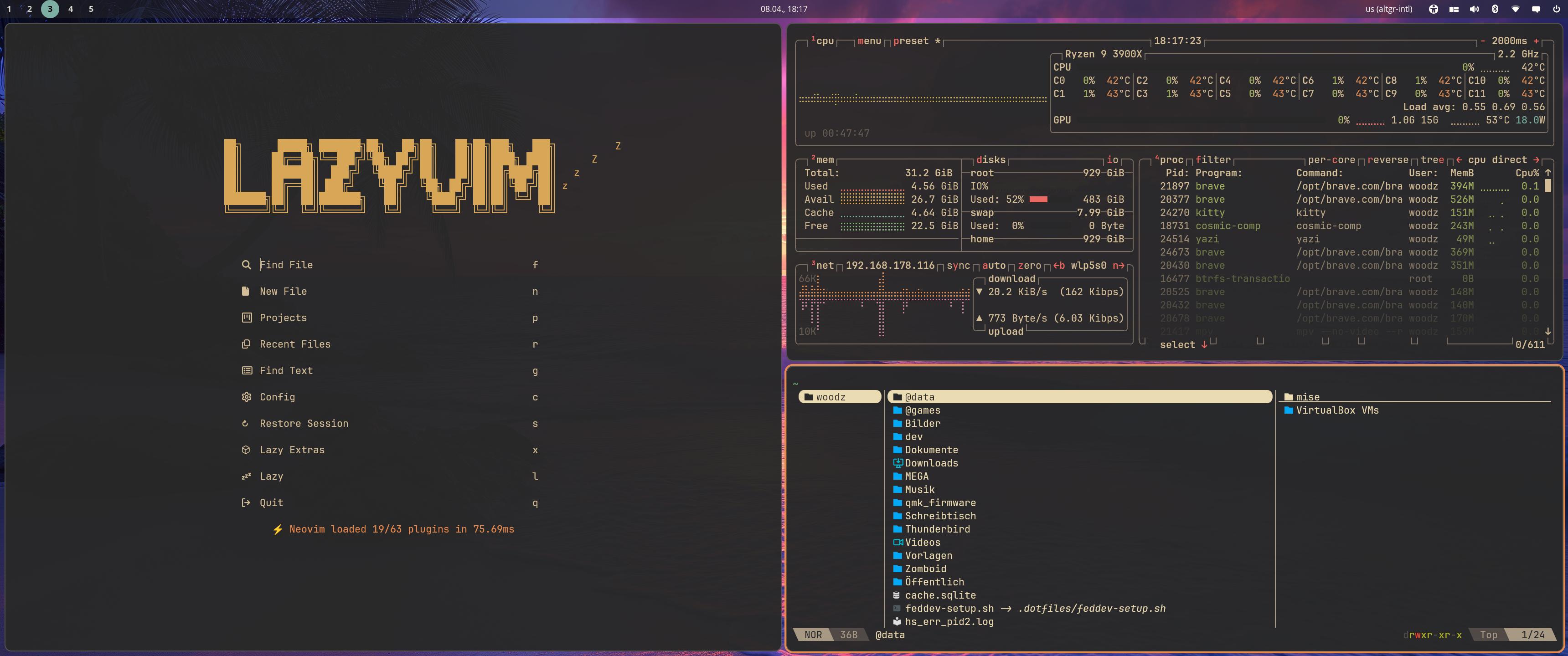Select the process row 24514 yazi
The height and width of the screenshot is (656, 1568).
tap(1350, 239)
